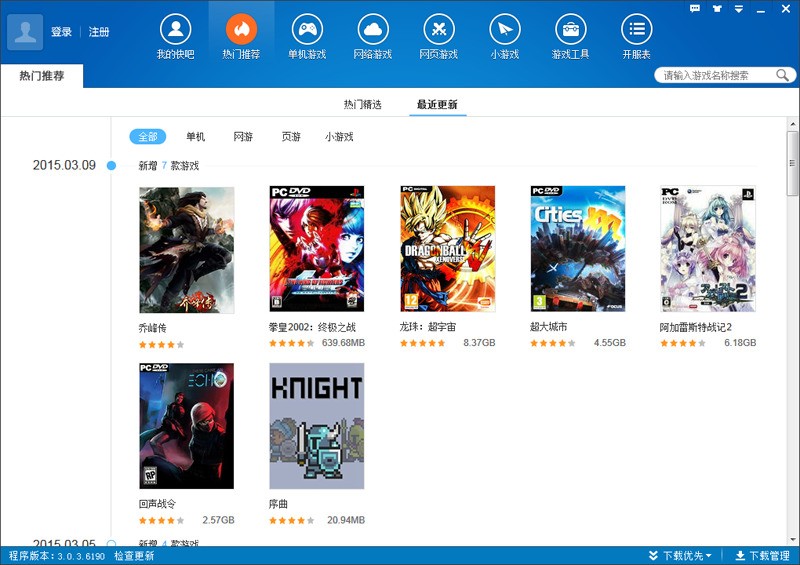Filter by 单机 games
800x565 pixels.
pos(195,137)
